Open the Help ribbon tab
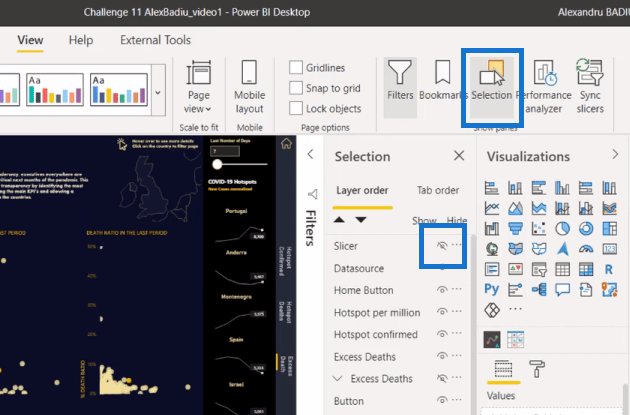The image size is (630, 415). point(81,40)
